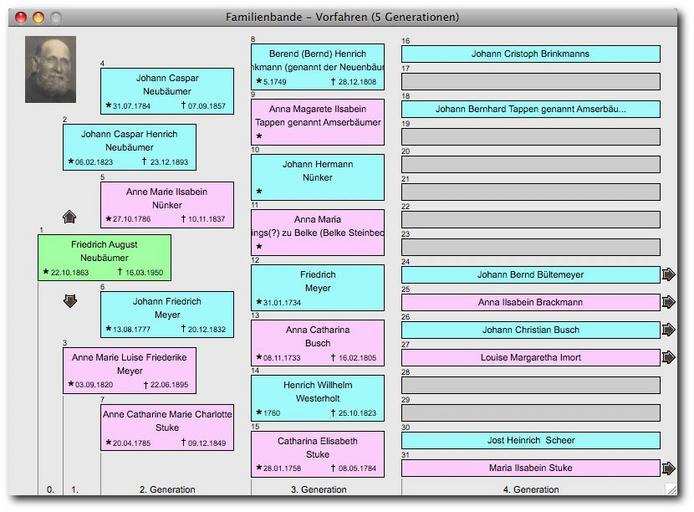Select Maria Ilsabein Stuke bar
Screen dimensions: 694x512
(x=531, y=468)
